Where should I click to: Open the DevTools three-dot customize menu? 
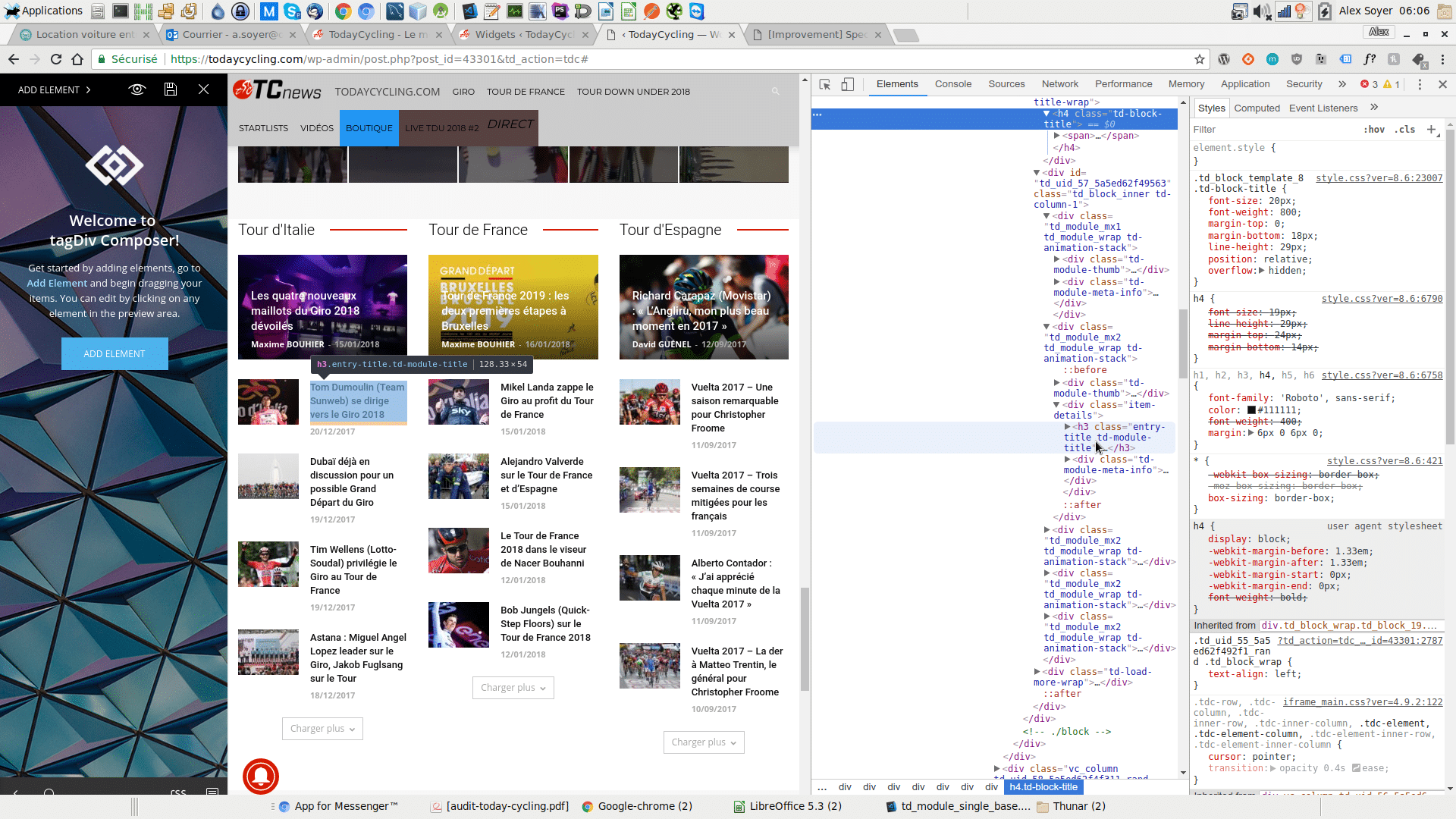coord(1420,84)
